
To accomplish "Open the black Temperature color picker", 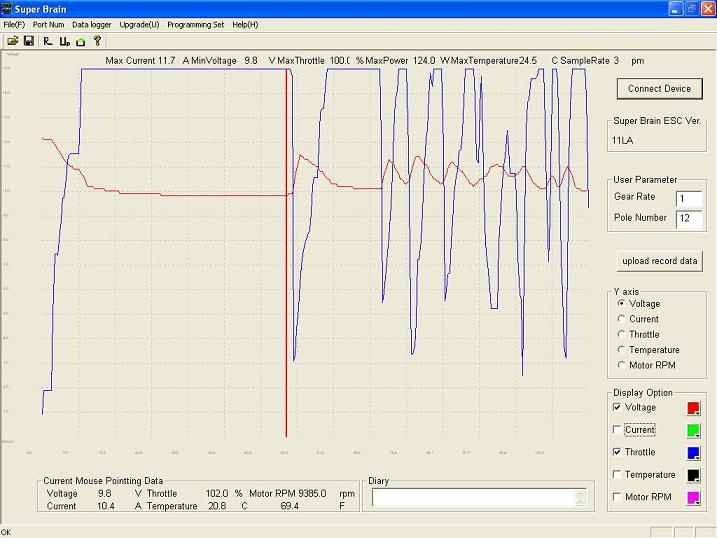I will pyautogui.click(x=693, y=475).
